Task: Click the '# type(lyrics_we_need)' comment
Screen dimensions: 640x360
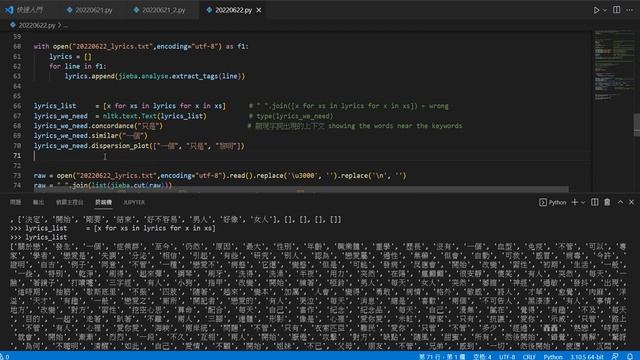Action: [291, 116]
